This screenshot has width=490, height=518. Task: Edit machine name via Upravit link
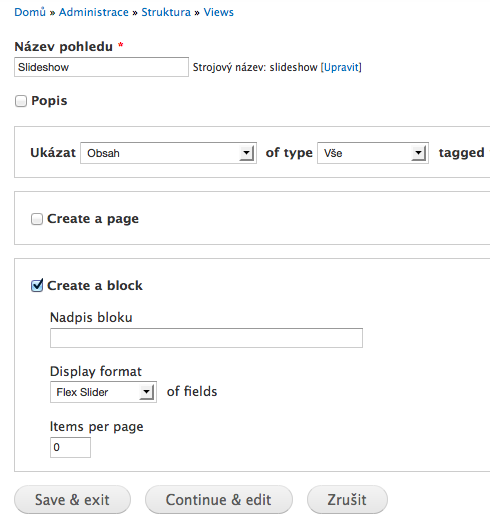(x=341, y=67)
